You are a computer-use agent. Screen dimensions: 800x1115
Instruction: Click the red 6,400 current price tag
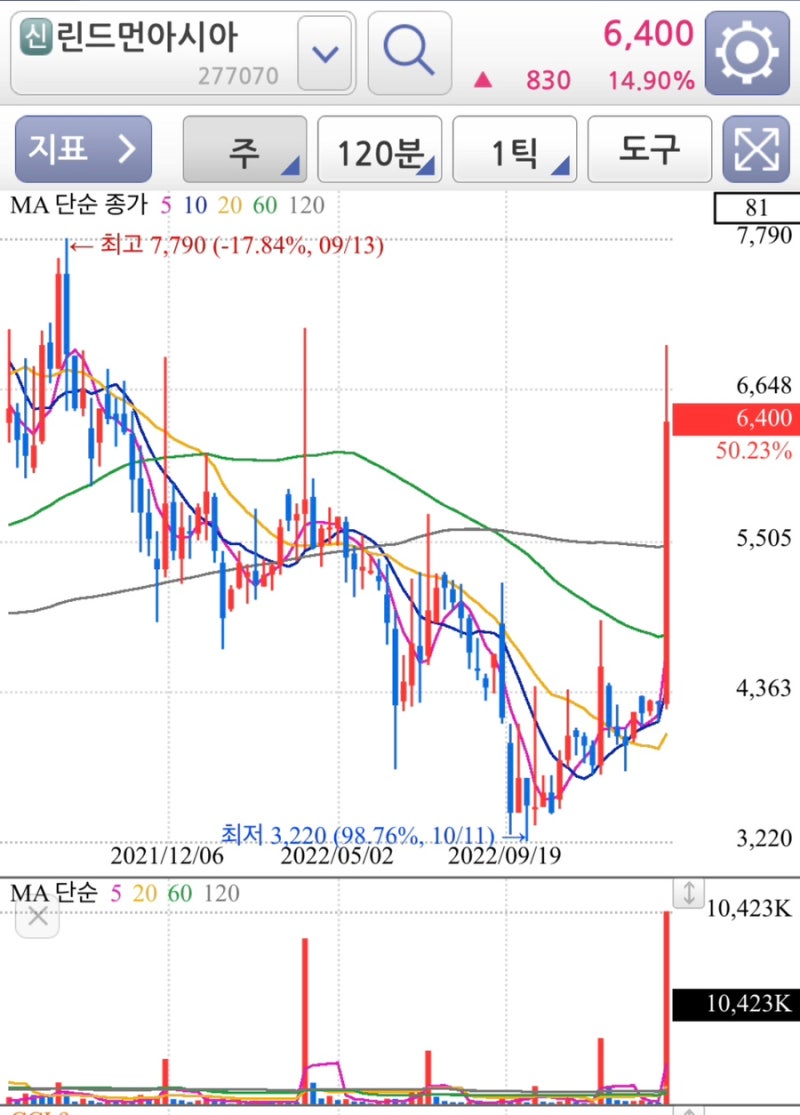736,419
